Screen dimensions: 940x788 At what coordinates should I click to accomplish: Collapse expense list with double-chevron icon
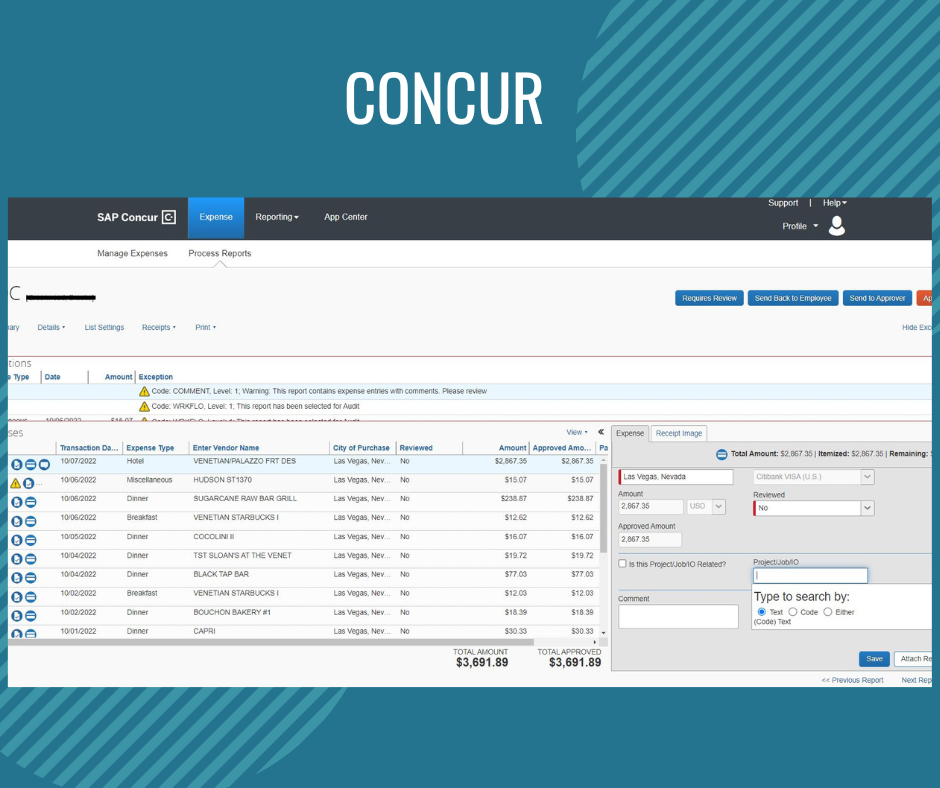[x=601, y=432]
